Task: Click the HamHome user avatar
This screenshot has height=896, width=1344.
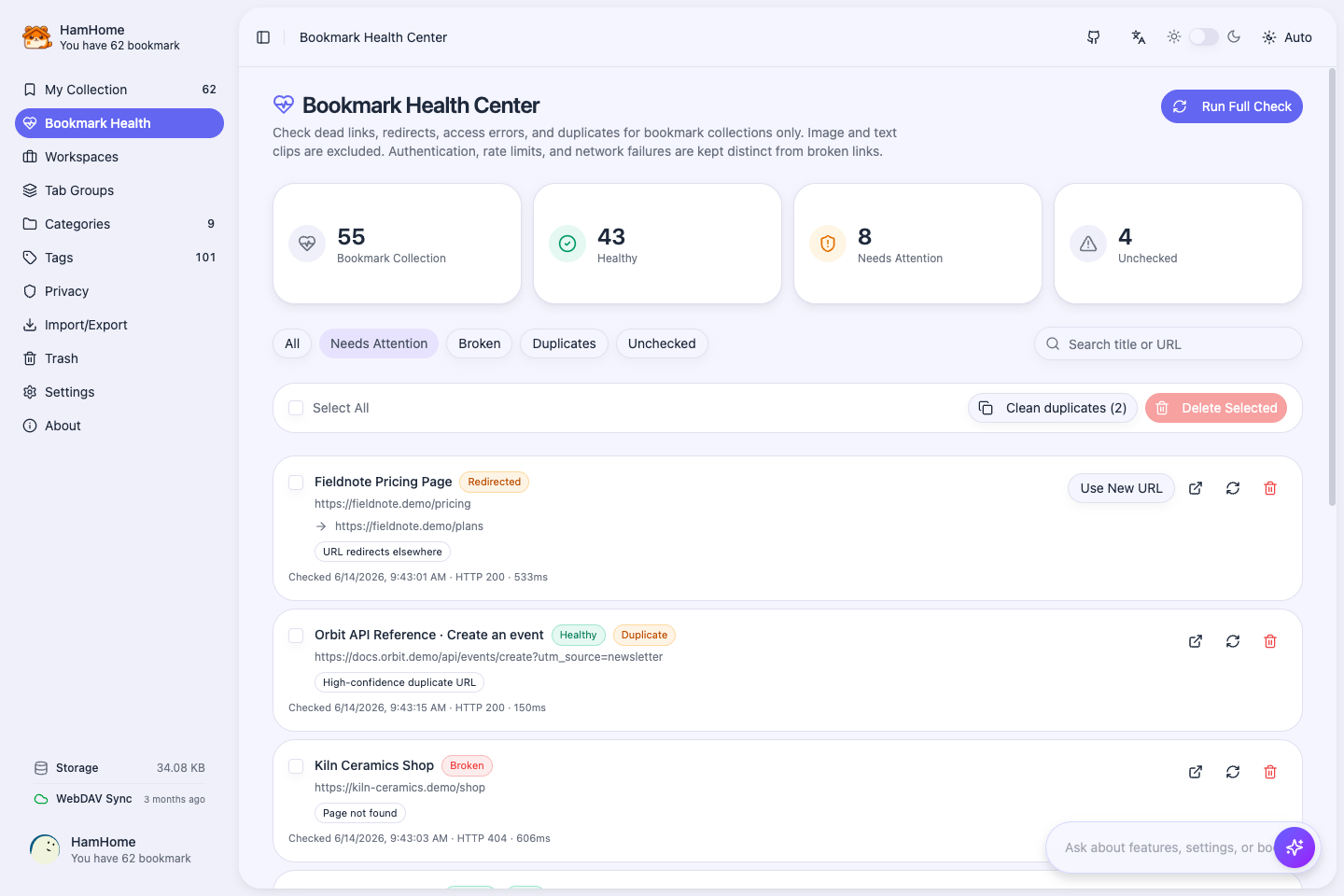Action: (45, 849)
